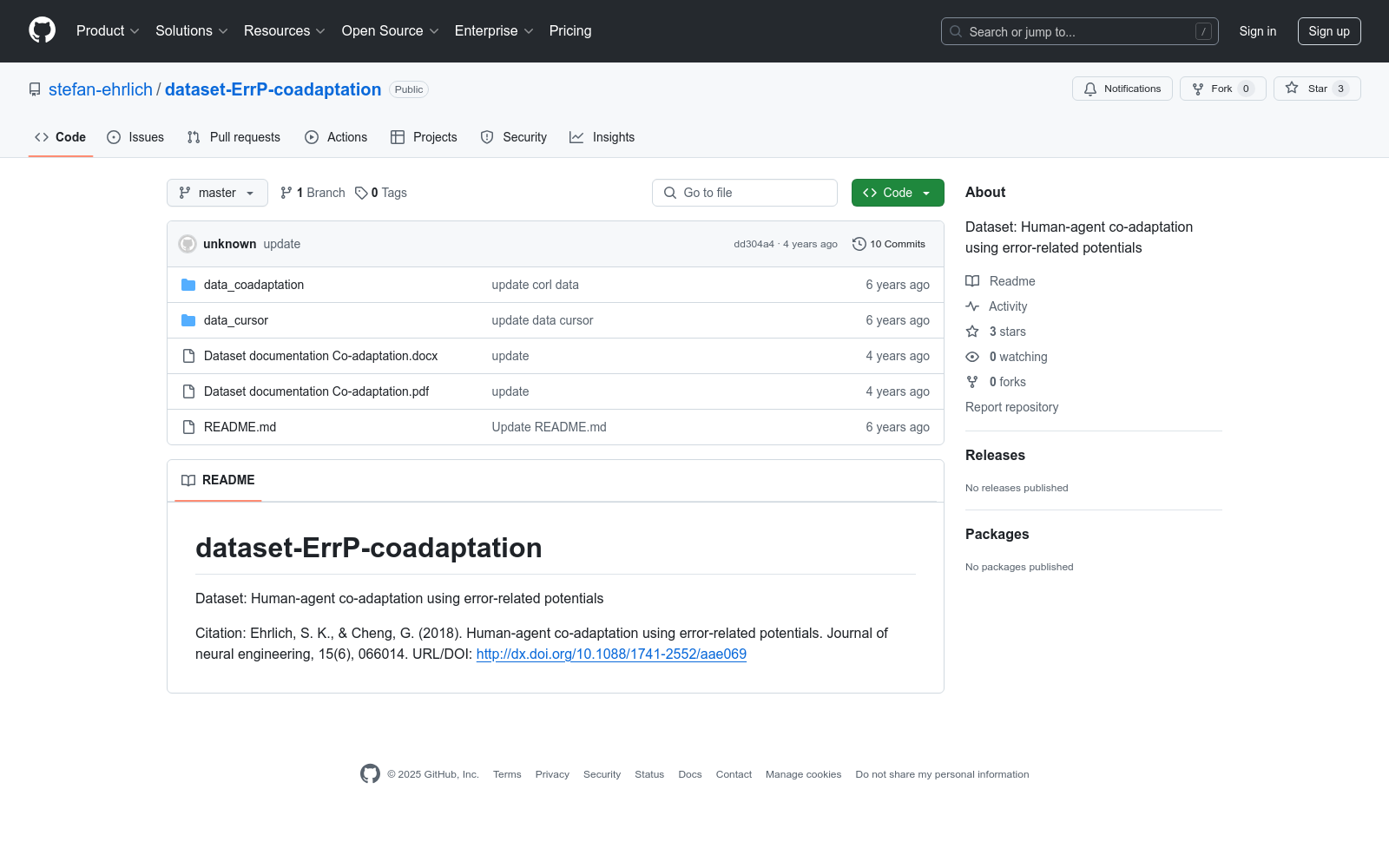Open the Pull requests tab

[234, 137]
